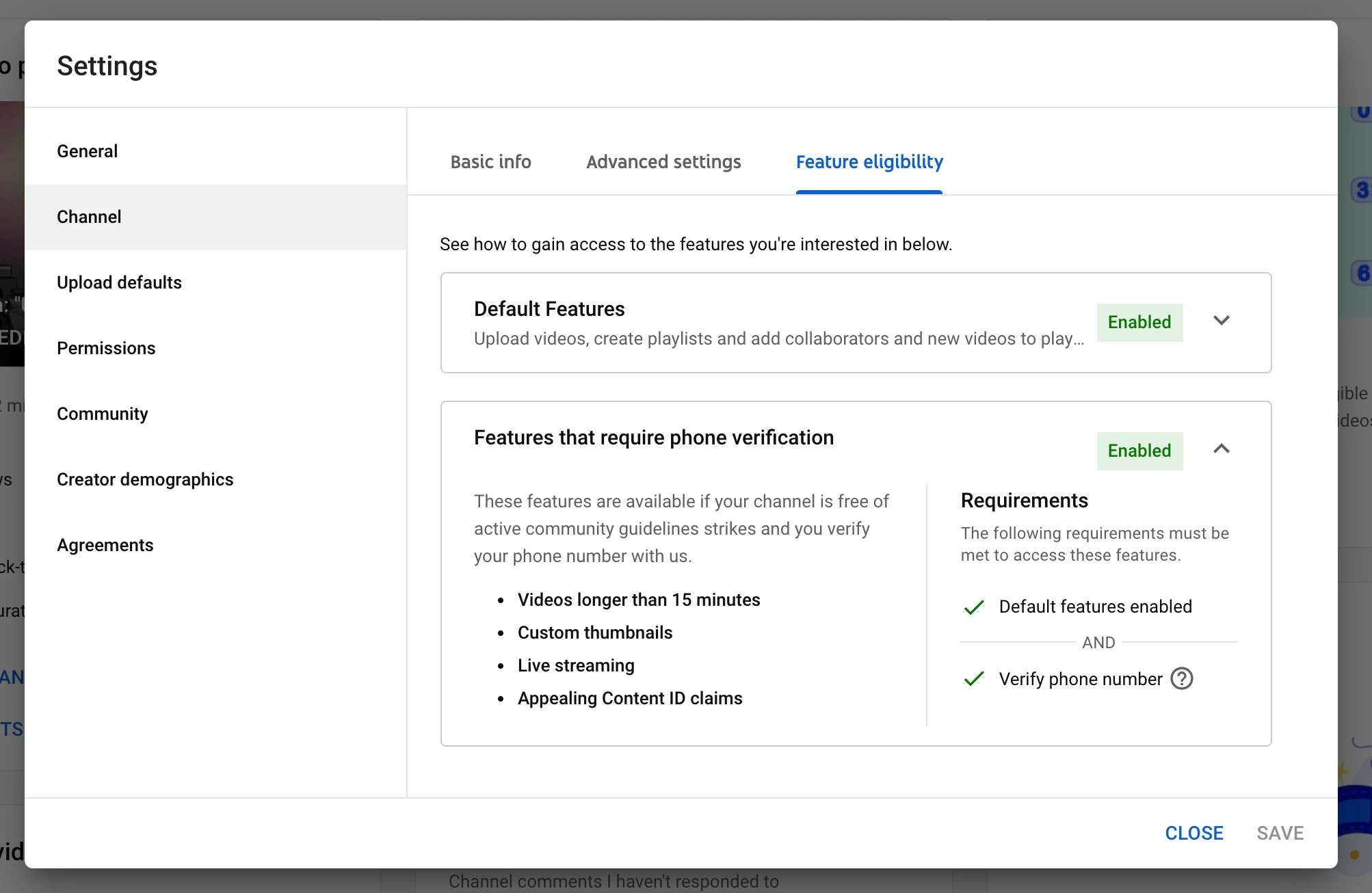Open Community settings section
This screenshot has width=1372, height=893.
pyautogui.click(x=103, y=414)
